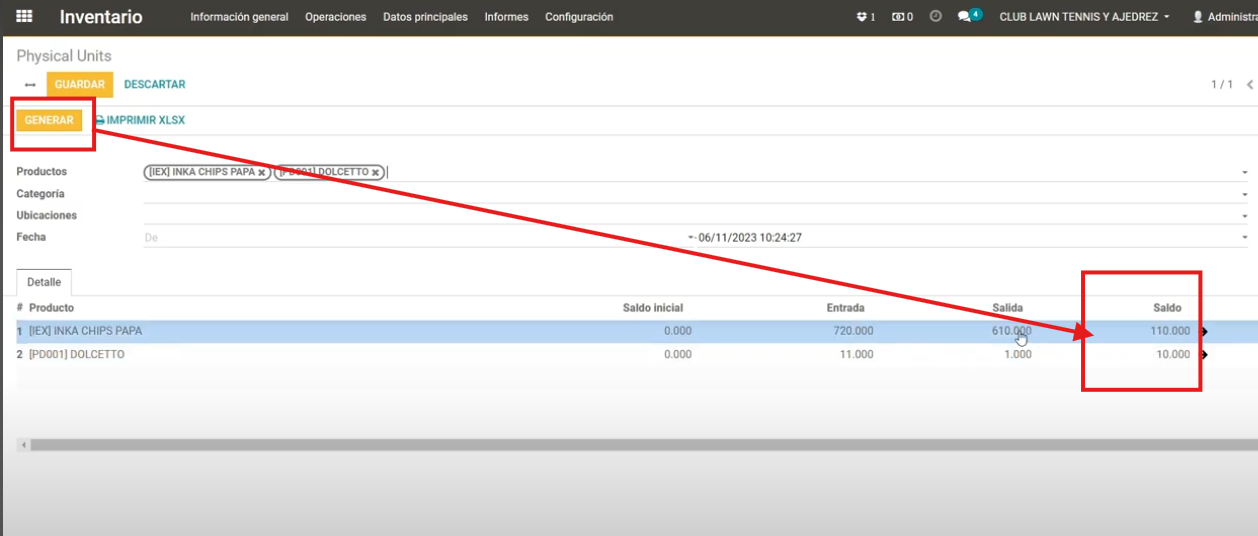
Task: Expand the Ubicaciones dropdown arrow
Action: coord(1245,216)
